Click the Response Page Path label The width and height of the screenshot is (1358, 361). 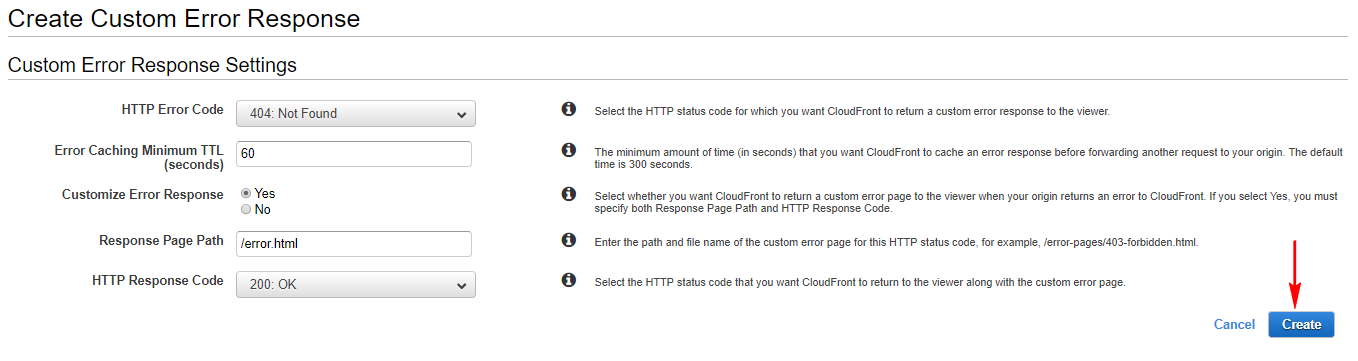(x=161, y=240)
